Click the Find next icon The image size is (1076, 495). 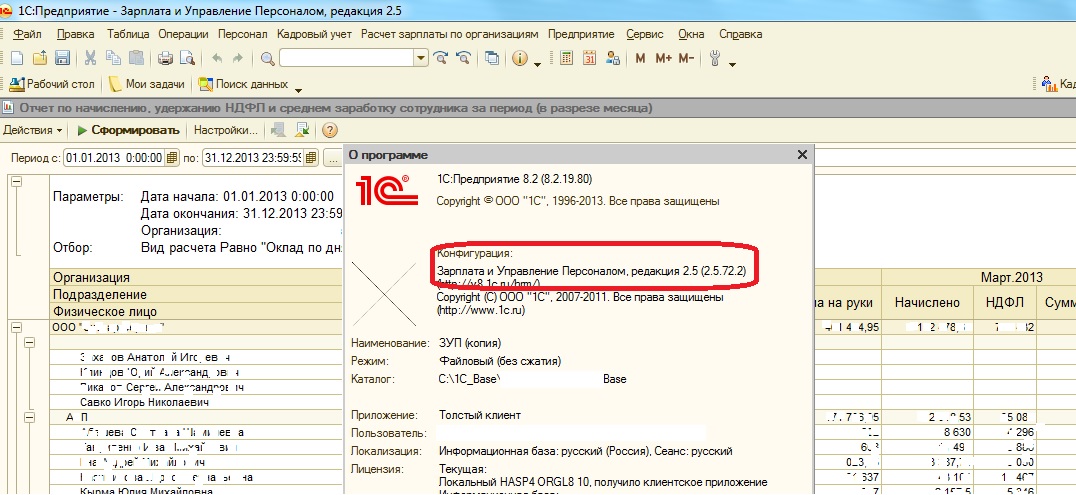click(x=441, y=58)
